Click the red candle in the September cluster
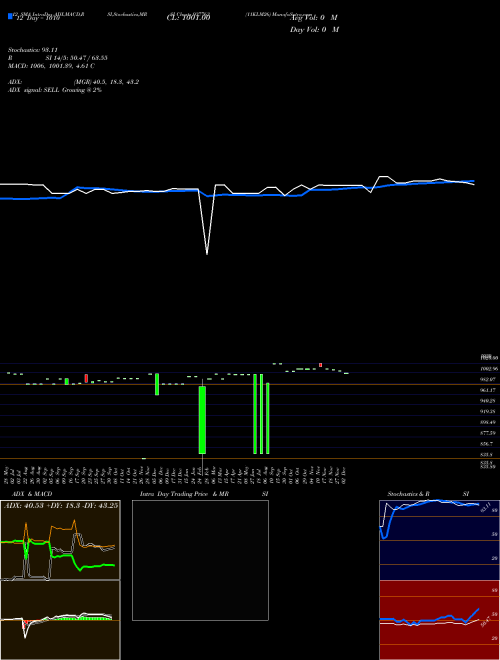 (86, 378)
